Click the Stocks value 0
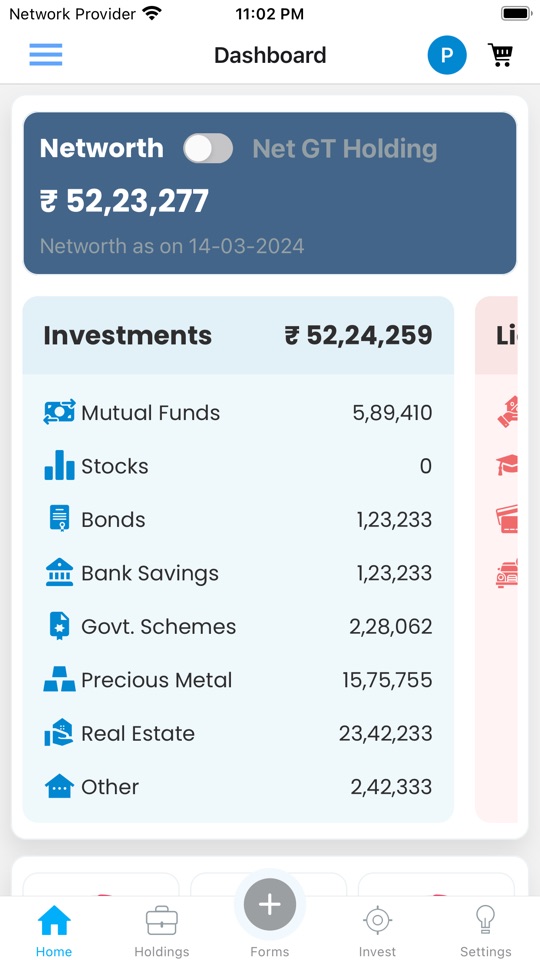 pyautogui.click(x=426, y=467)
